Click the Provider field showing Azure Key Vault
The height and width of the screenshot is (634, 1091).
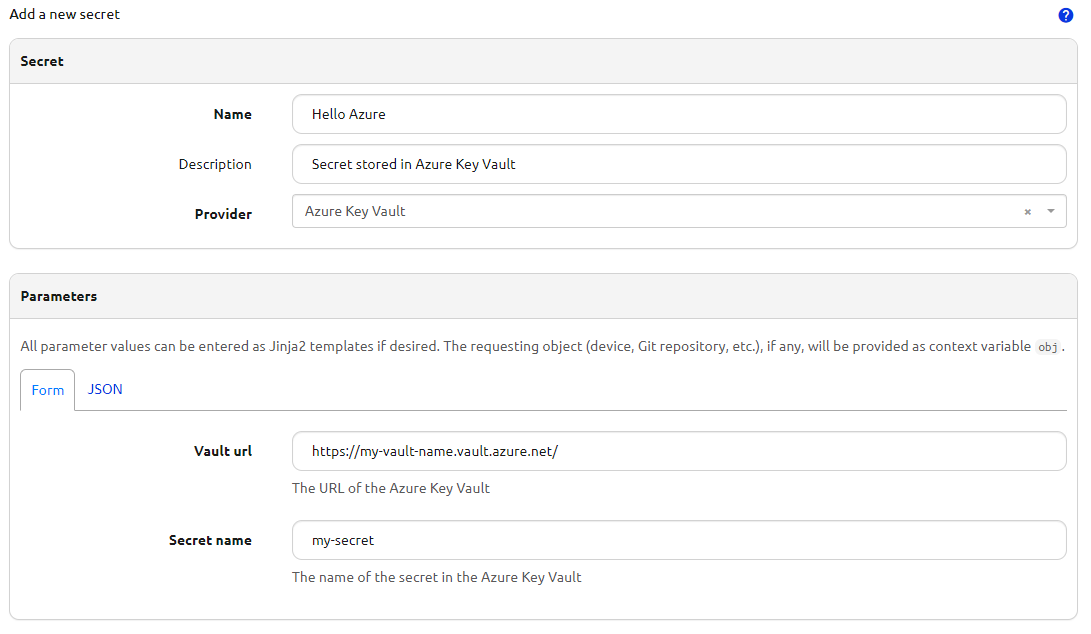click(660, 211)
